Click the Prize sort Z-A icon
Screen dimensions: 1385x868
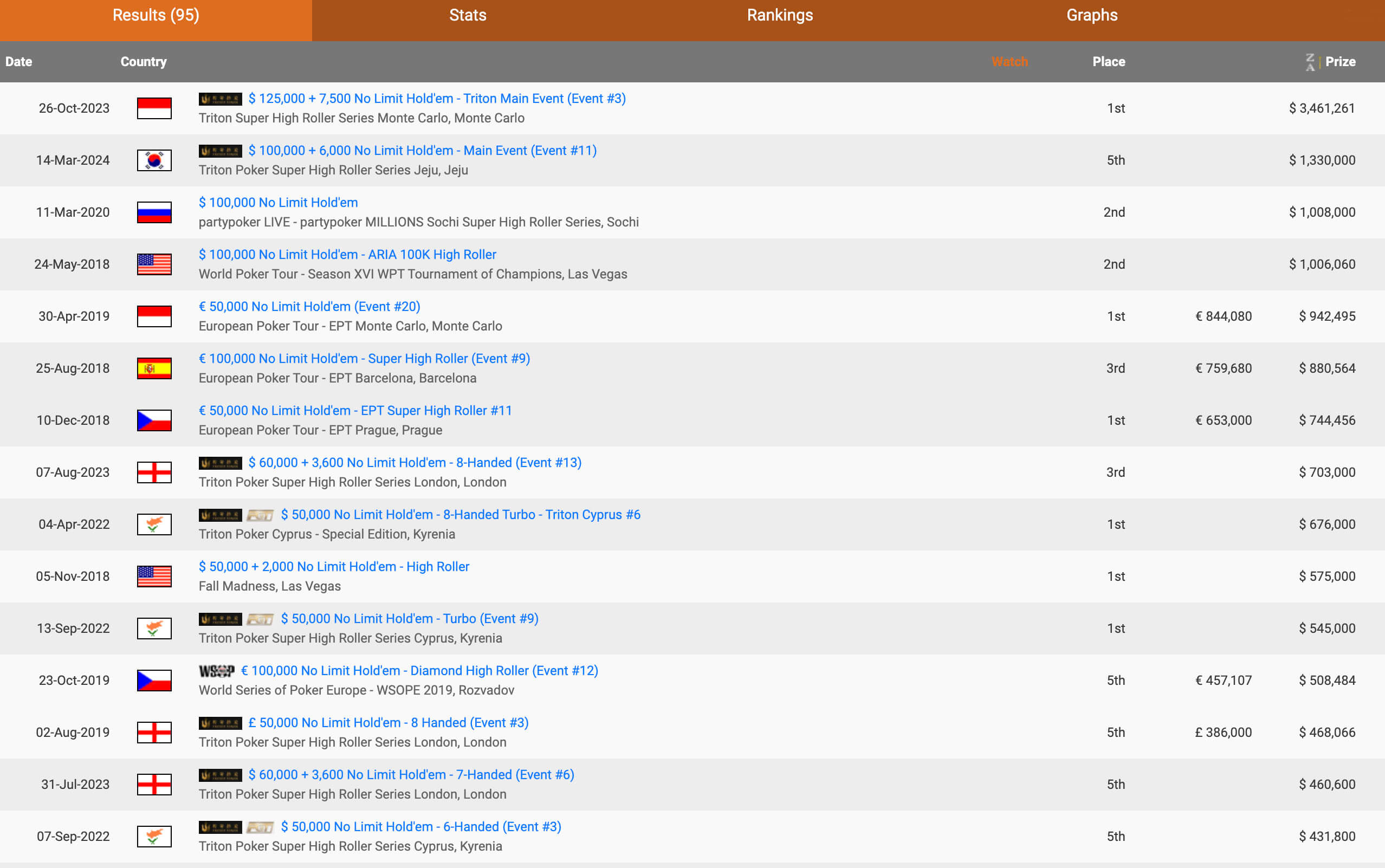click(1310, 62)
